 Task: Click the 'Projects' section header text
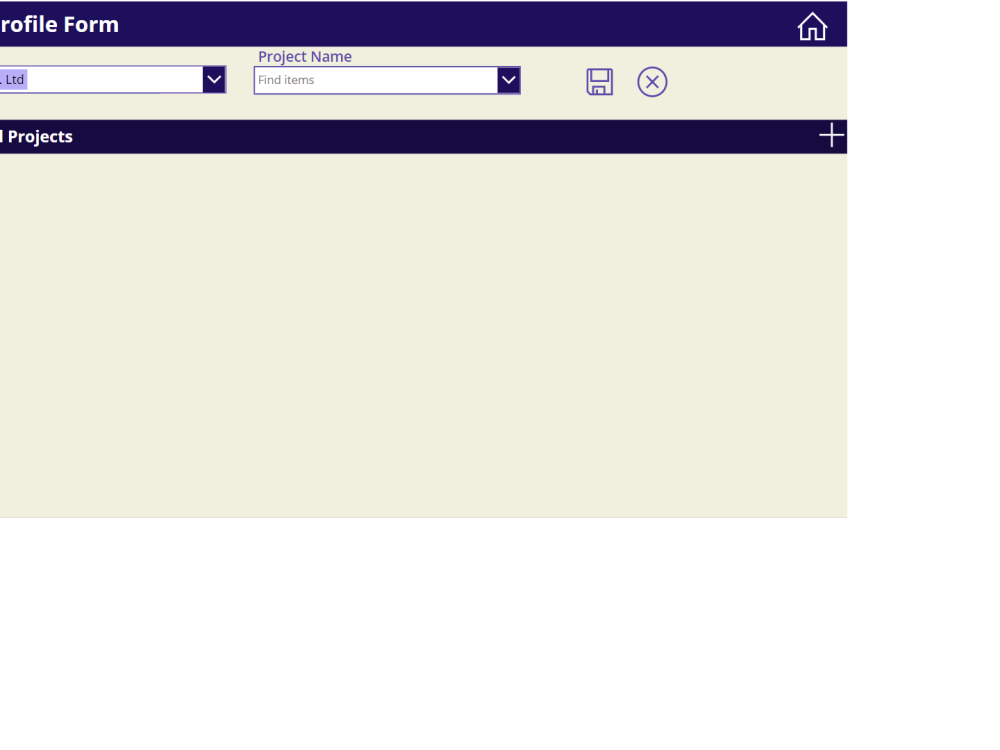[x=40, y=136]
